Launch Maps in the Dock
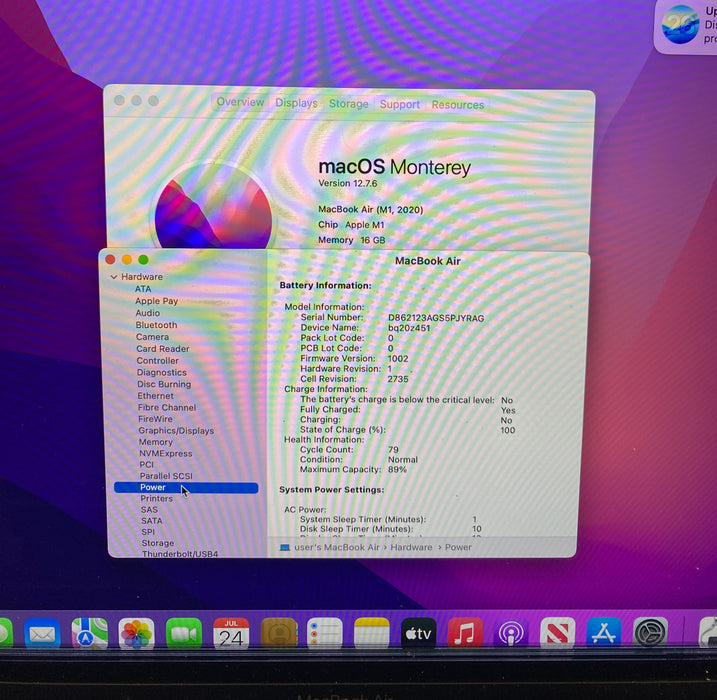 coord(89,633)
